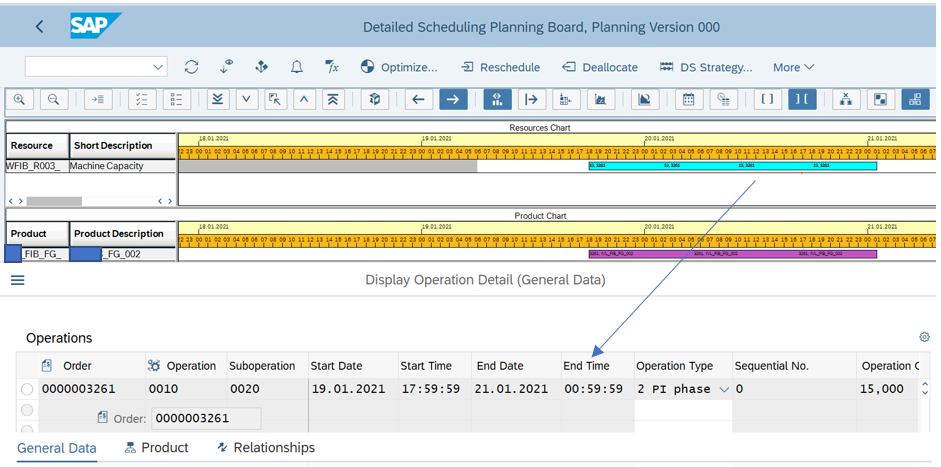Open the empty toolbar combo box
The image size is (941, 467).
point(96,67)
